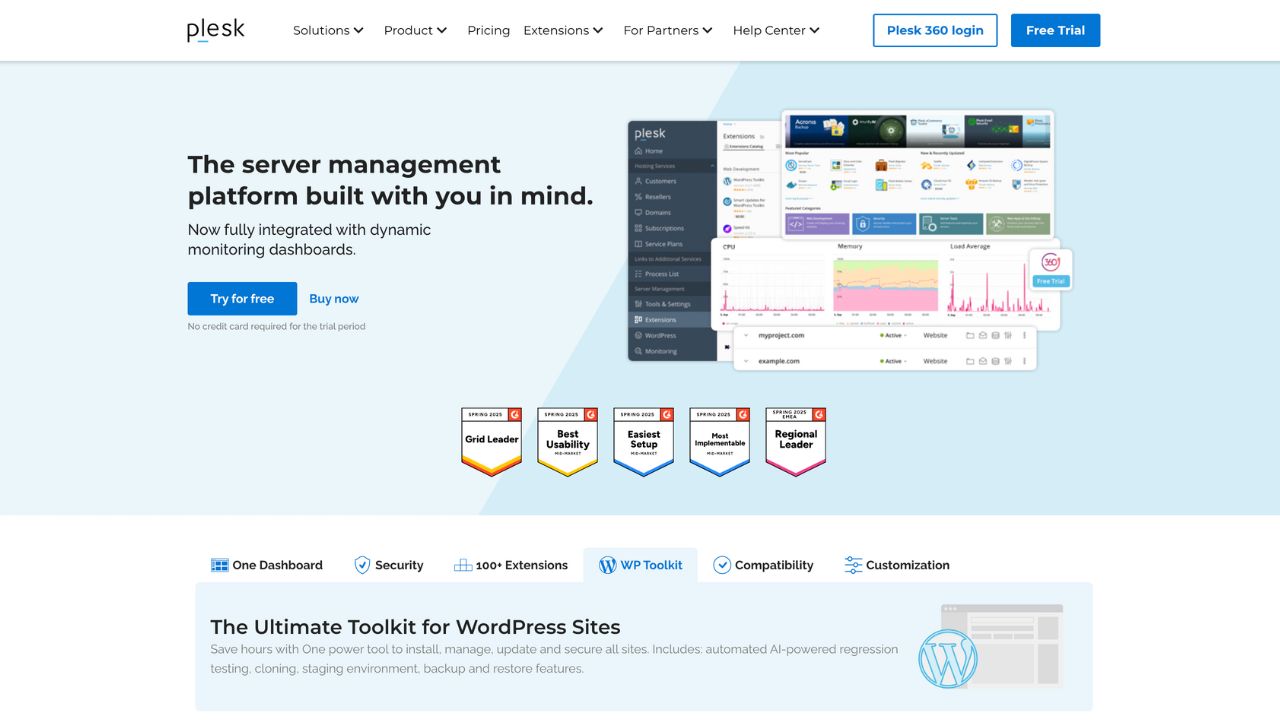
Task: Expand the Extensions nav dropdown
Action: pos(563,31)
